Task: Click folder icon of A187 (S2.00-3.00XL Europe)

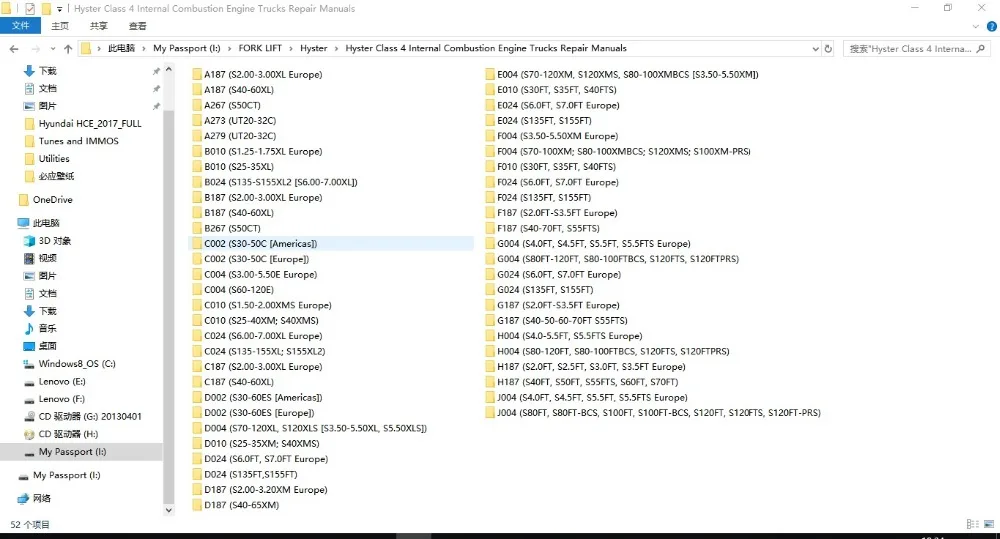Action: click(x=197, y=74)
